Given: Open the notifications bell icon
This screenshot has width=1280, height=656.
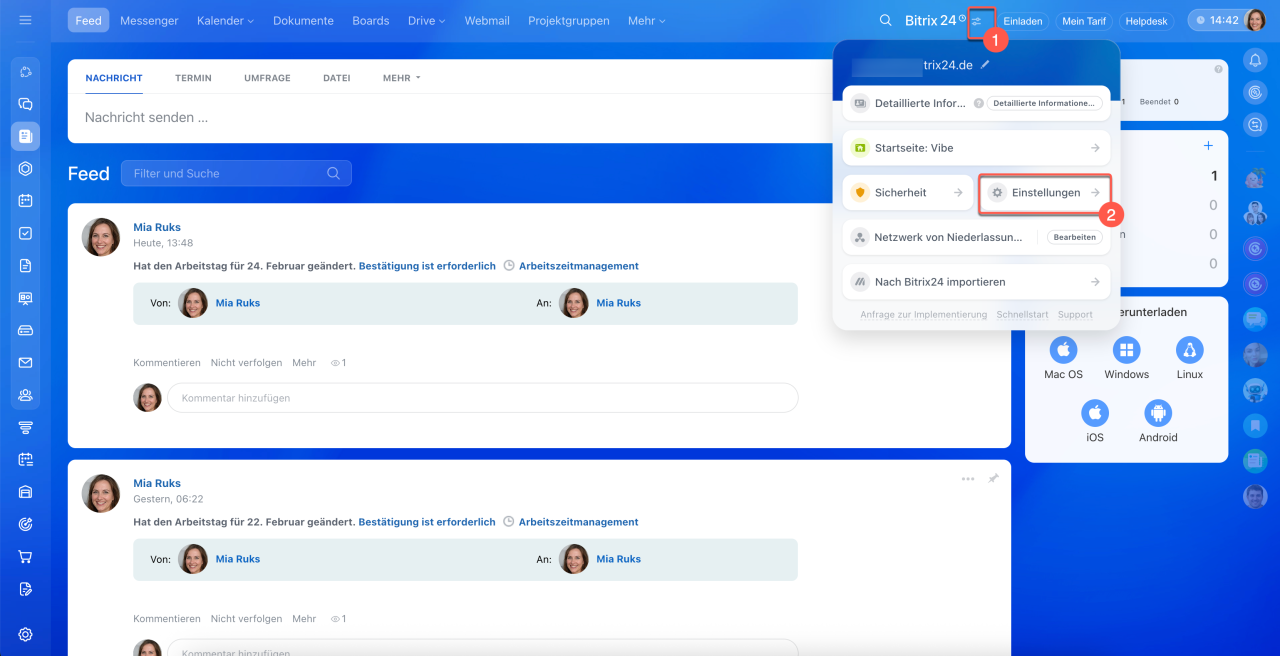Looking at the screenshot, I should 1255,61.
